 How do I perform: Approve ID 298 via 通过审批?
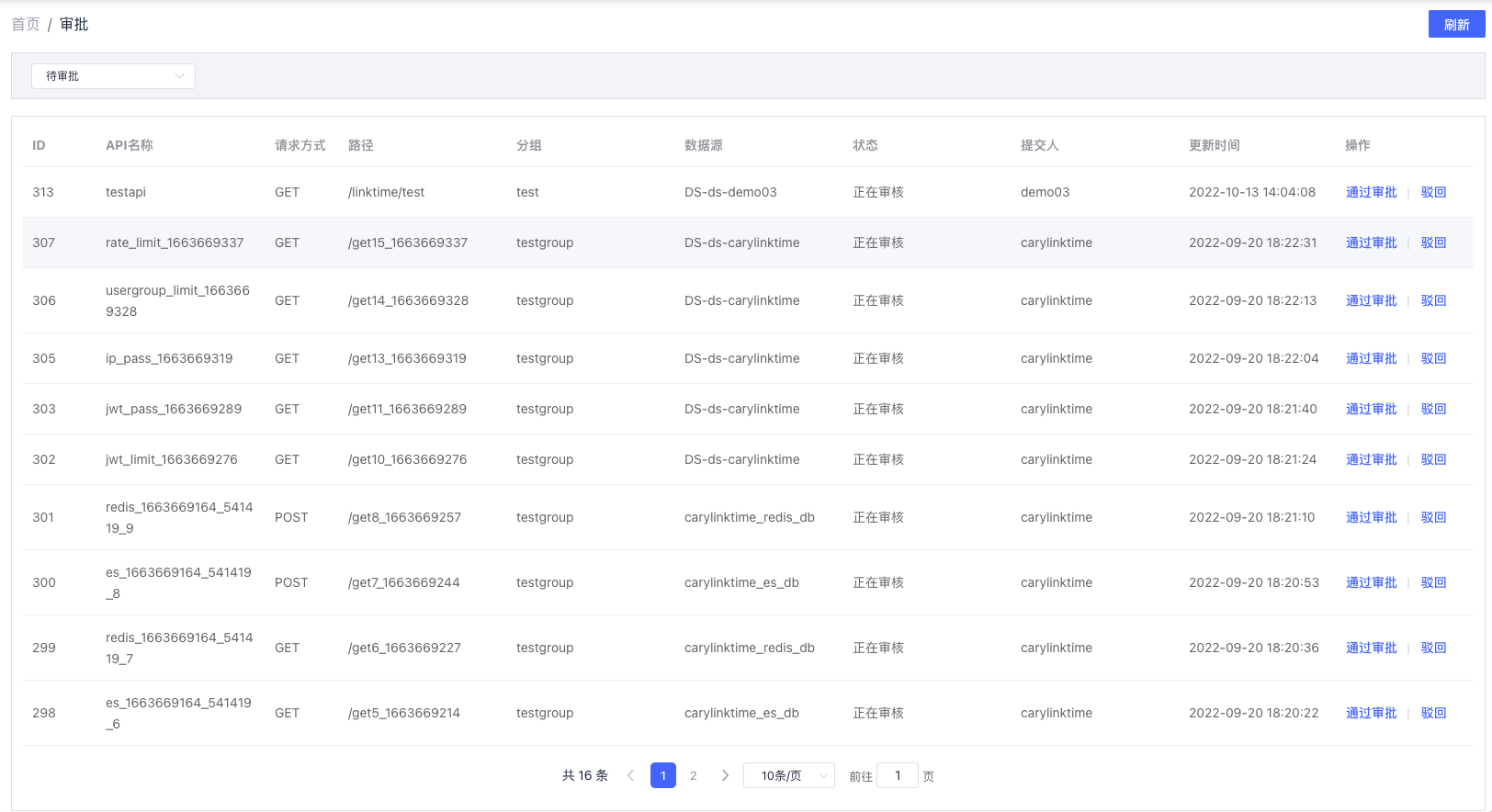point(1371,713)
